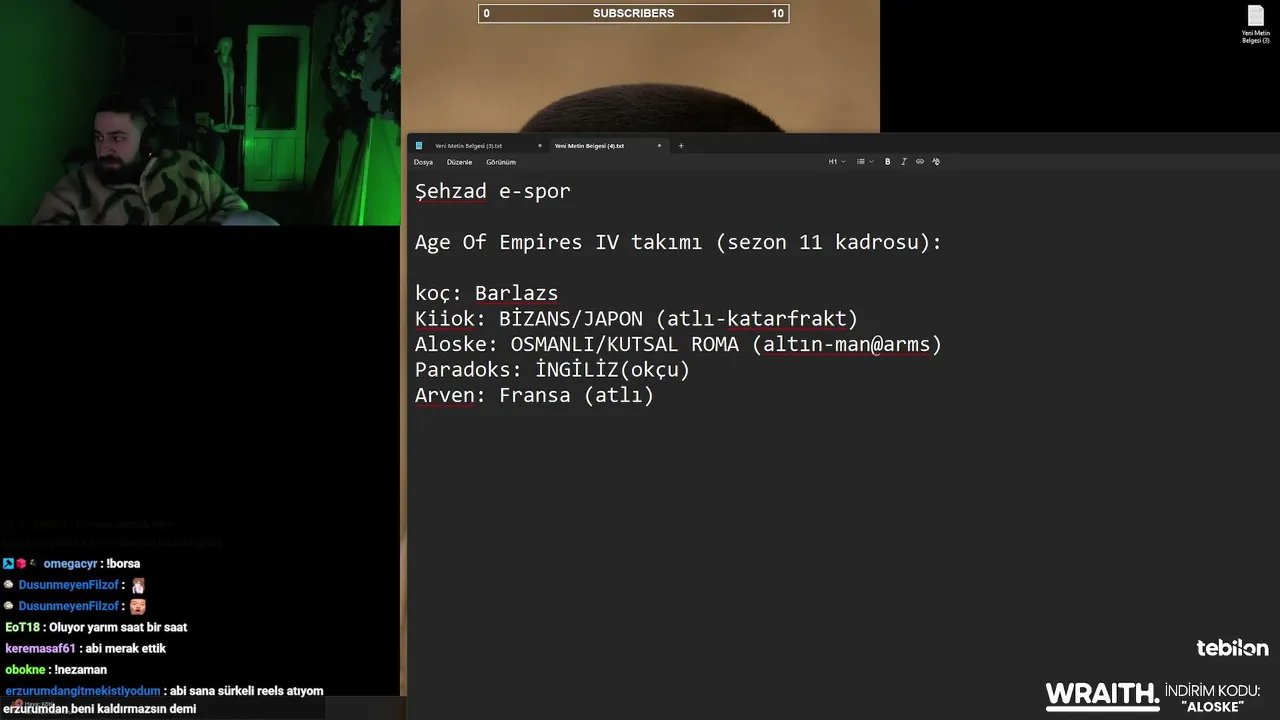Open the list style dropdown
1280x720 pixels.
(865, 162)
